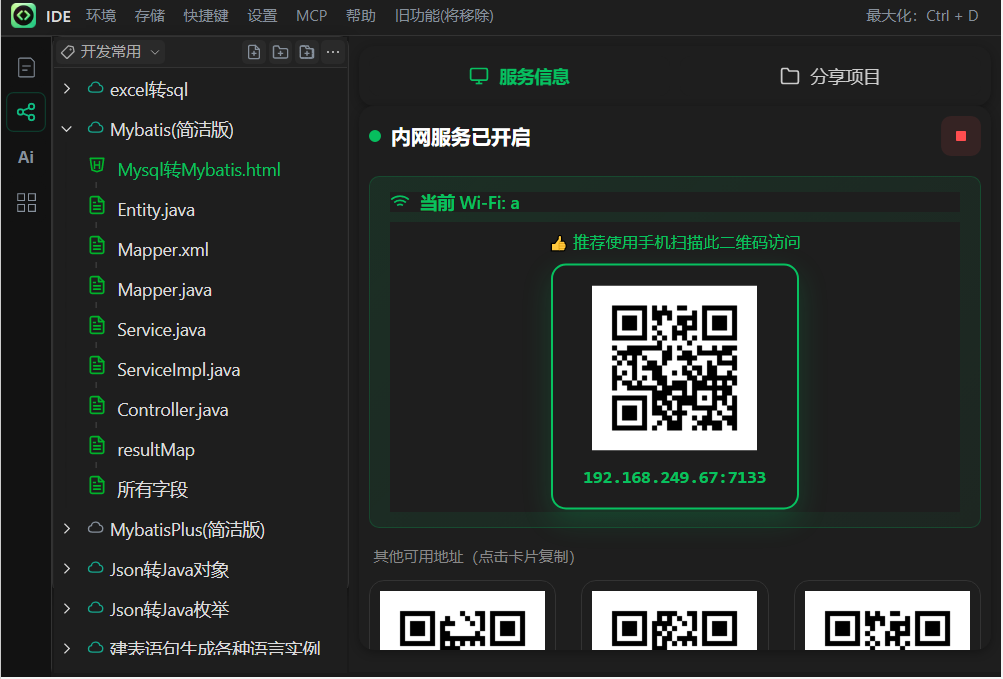The height and width of the screenshot is (679, 1003).
Task: Expand the Json转Java对象 folder
Action: tap(67, 568)
